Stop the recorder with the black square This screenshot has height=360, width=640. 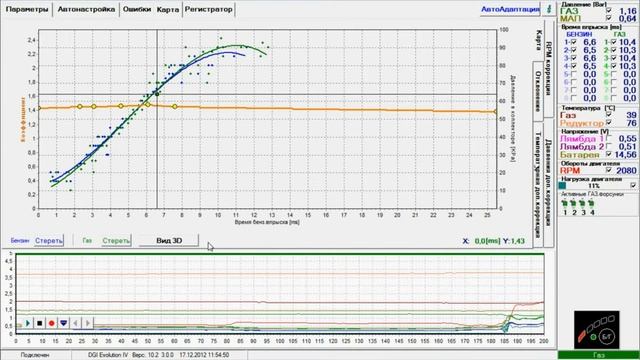pyautogui.click(x=40, y=323)
